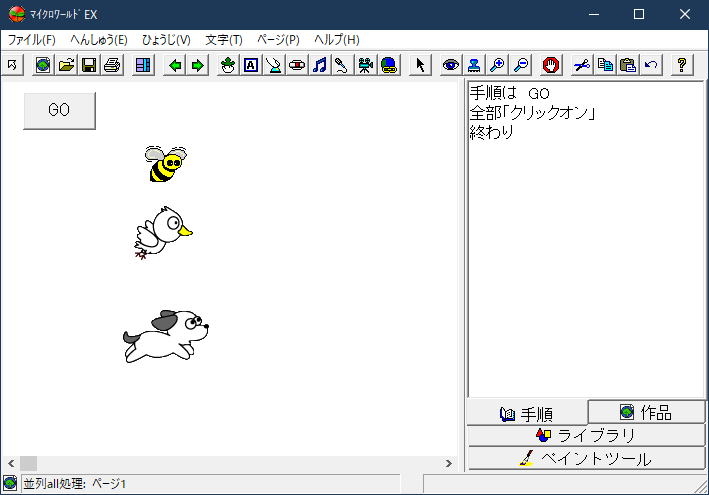Save project with the floppy disk icon
The height and width of the screenshot is (495, 709).
coord(89,65)
